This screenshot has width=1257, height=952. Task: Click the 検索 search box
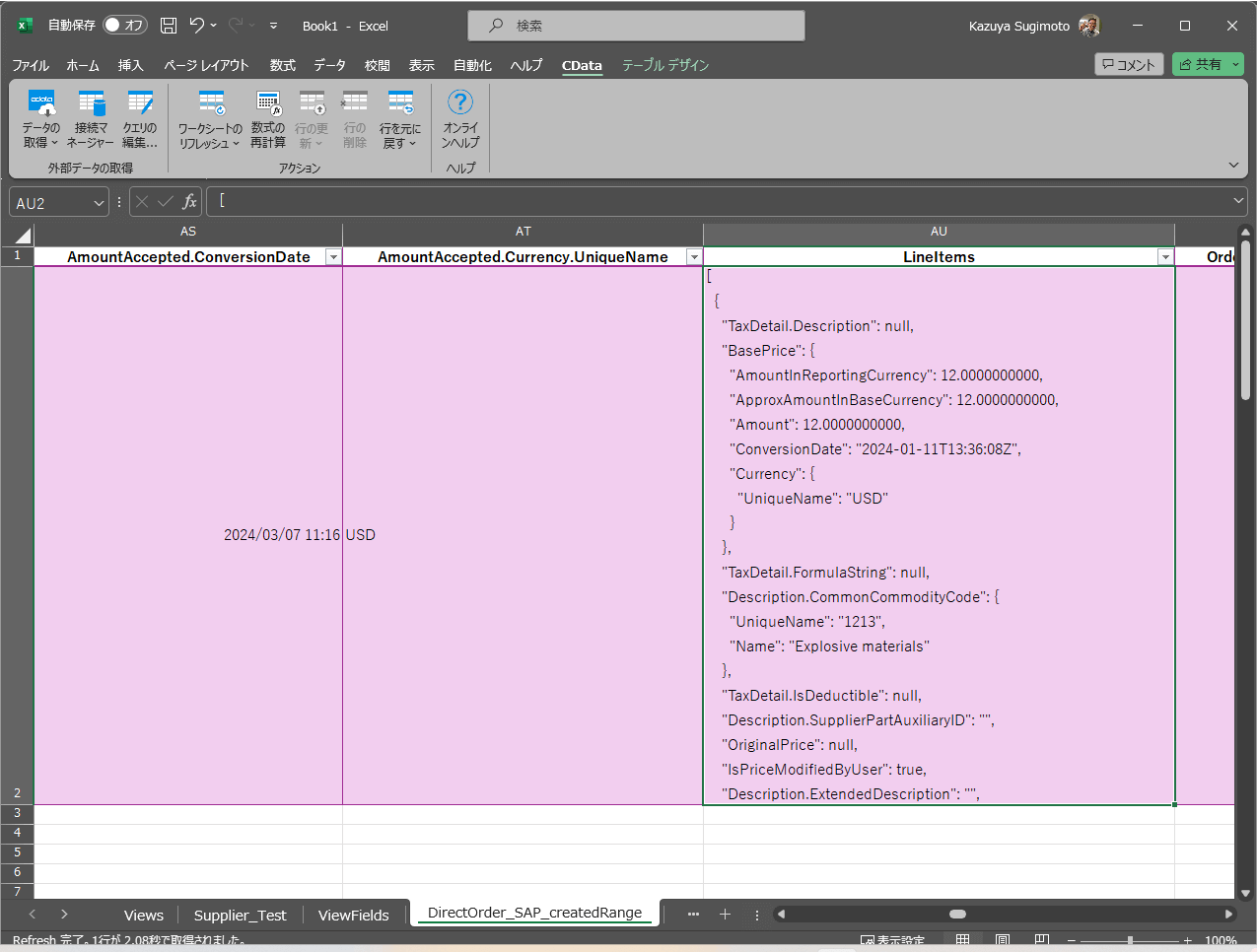click(x=636, y=26)
